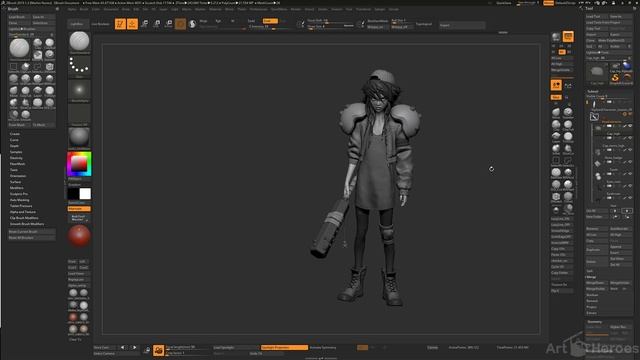Viewport: 640px width, 360px height.
Task: Expand the Create section in Brush palette
Action: tap(15, 134)
